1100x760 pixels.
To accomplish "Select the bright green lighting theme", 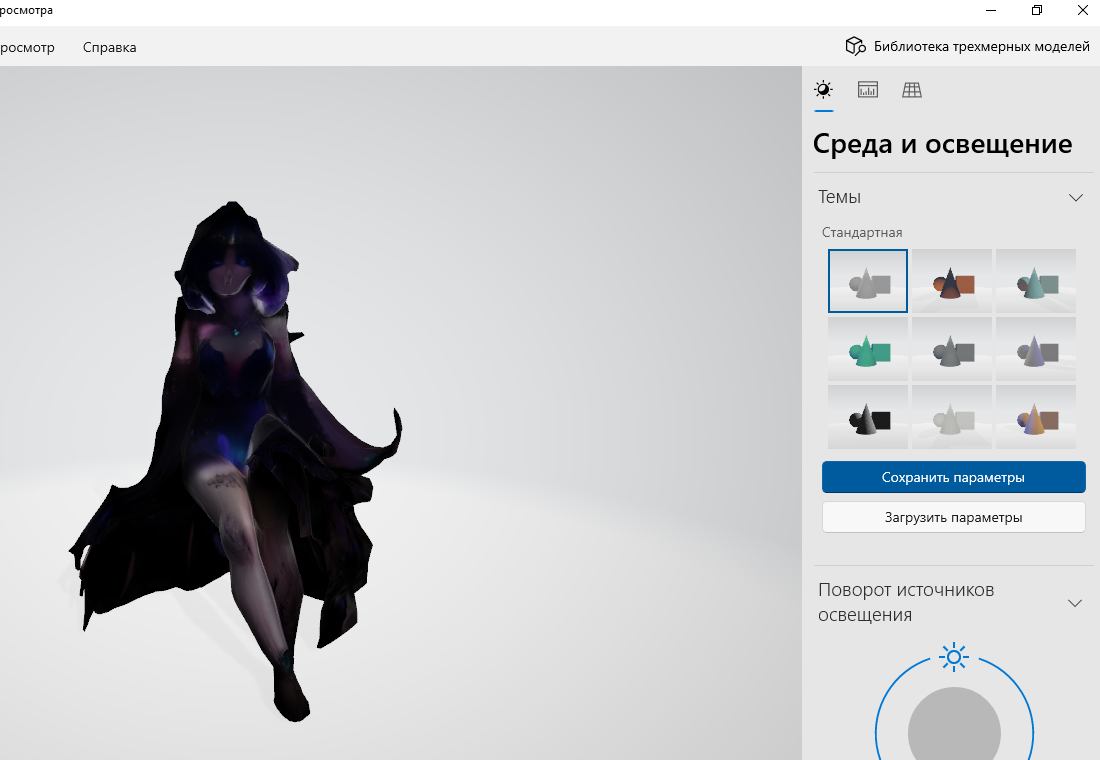I will pyautogui.click(x=868, y=349).
